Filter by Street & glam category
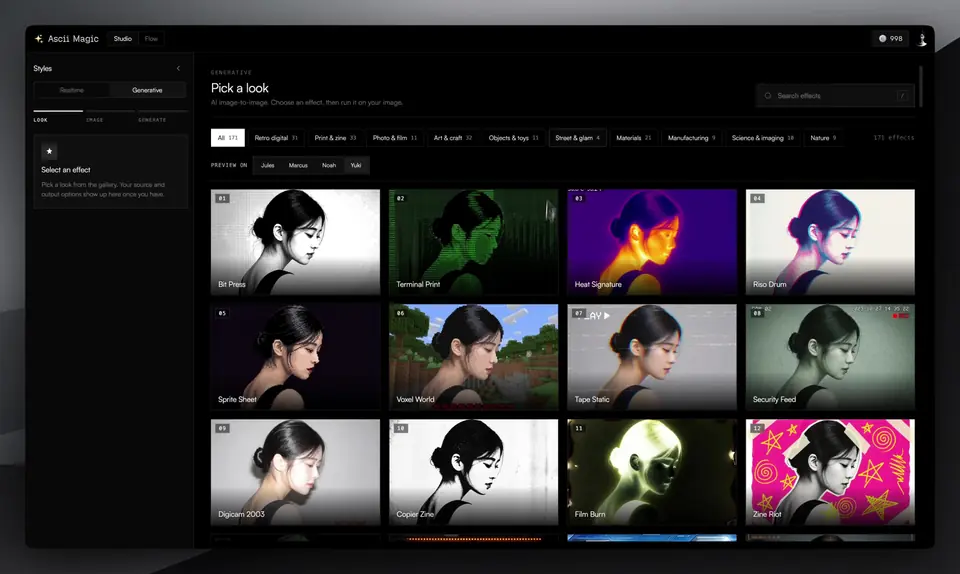The width and height of the screenshot is (960, 574). click(577, 138)
